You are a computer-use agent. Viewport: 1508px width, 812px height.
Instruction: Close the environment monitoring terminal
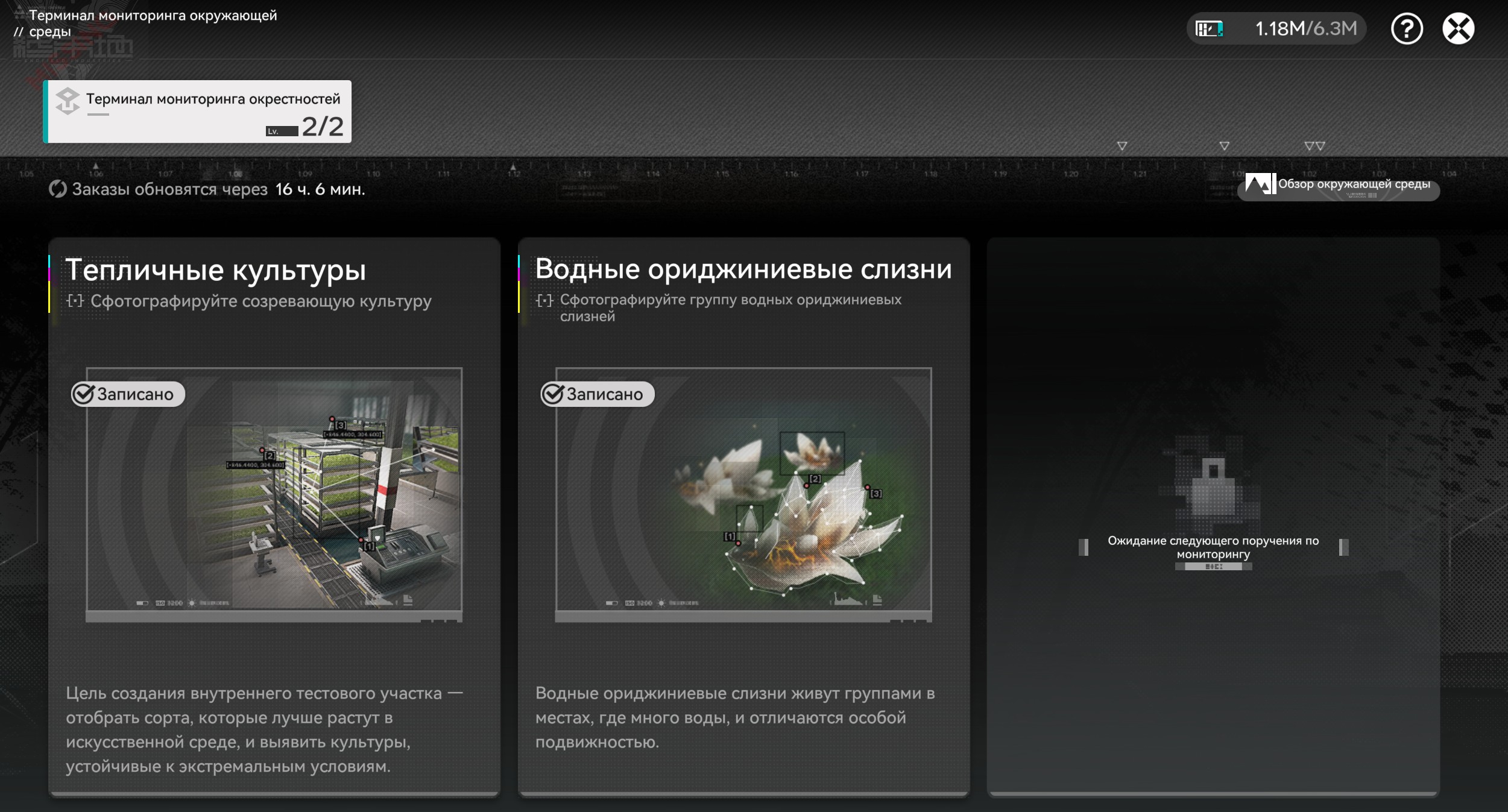click(1458, 29)
